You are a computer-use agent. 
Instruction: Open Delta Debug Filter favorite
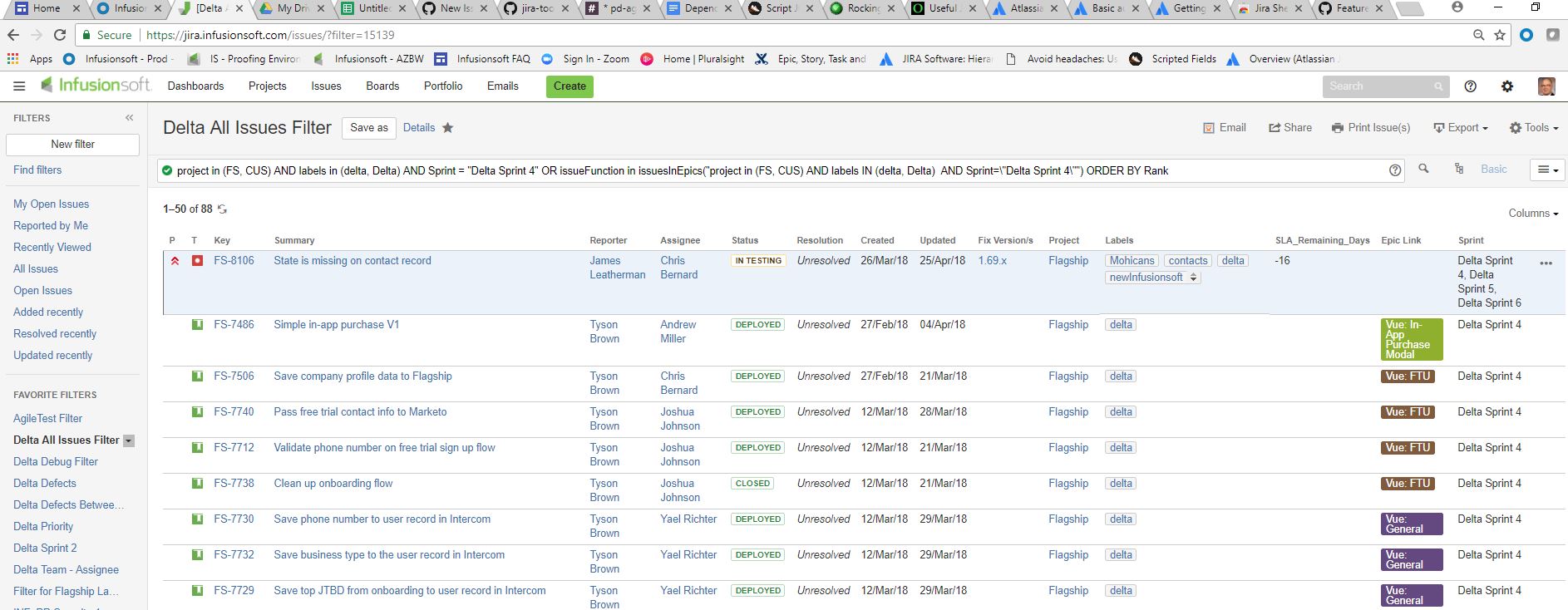(x=56, y=462)
